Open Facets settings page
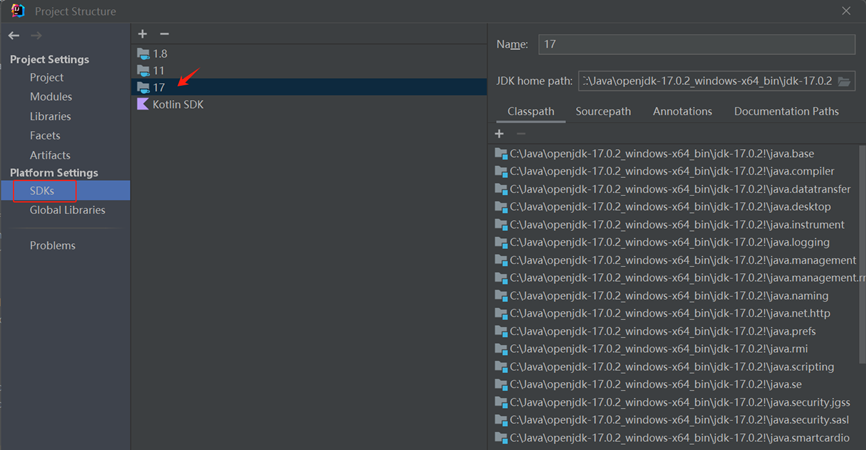Screen dimensions: 866x450 pos(45,136)
